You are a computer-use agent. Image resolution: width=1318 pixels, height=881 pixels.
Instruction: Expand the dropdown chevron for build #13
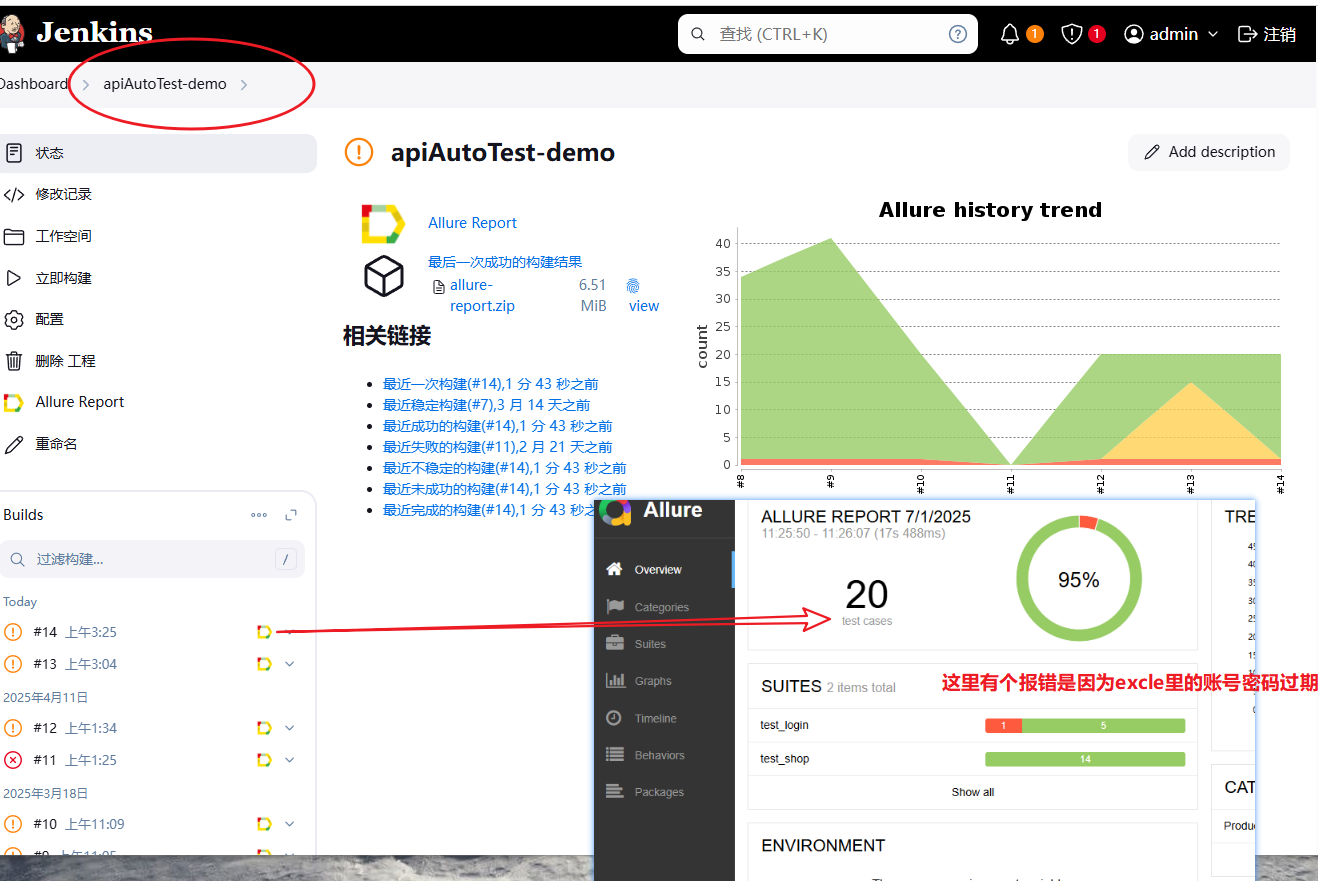pos(290,664)
